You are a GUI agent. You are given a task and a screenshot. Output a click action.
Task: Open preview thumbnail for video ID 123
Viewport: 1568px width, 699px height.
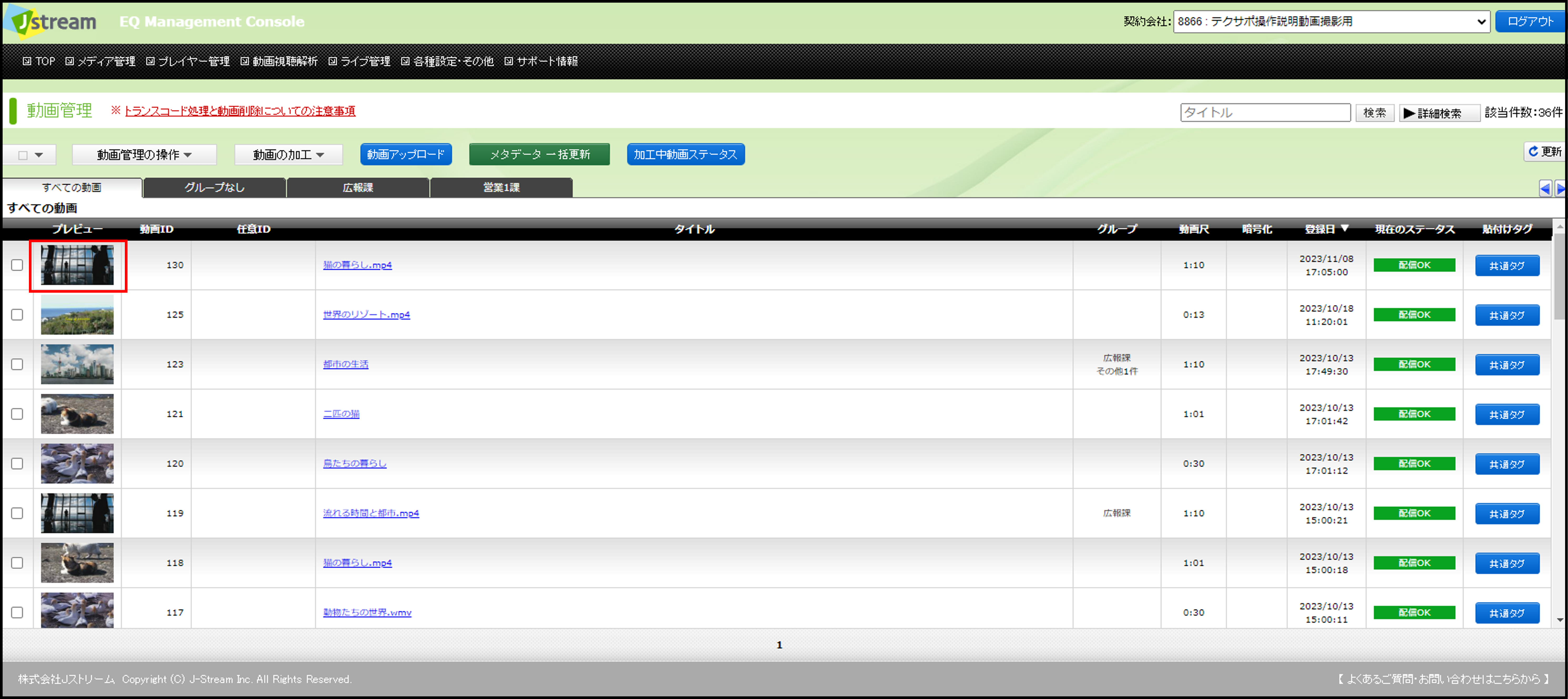77,364
